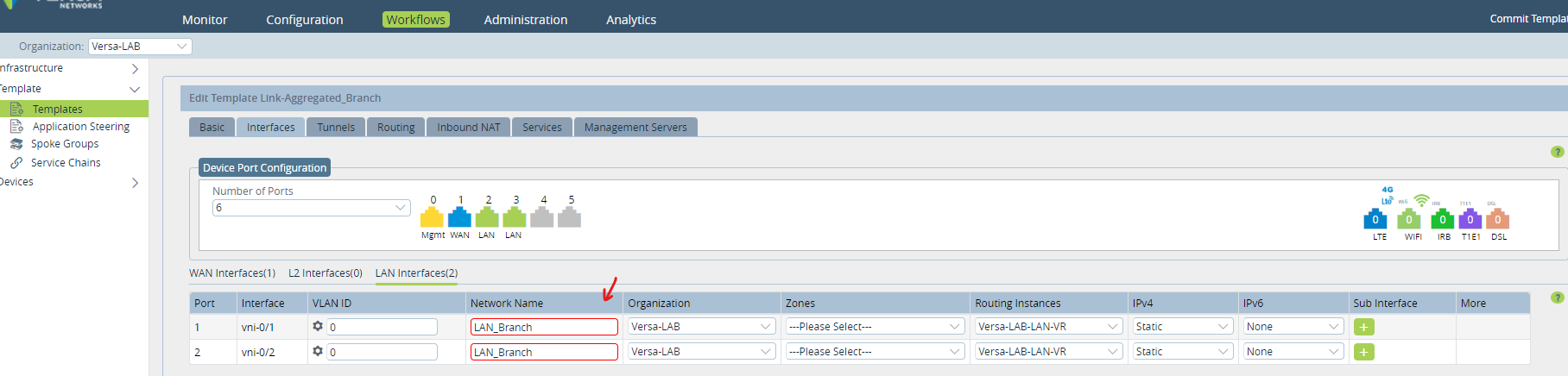The height and width of the screenshot is (376, 1568).
Task: Open the Number of Ports dropdown
Action: pyautogui.click(x=312, y=208)
